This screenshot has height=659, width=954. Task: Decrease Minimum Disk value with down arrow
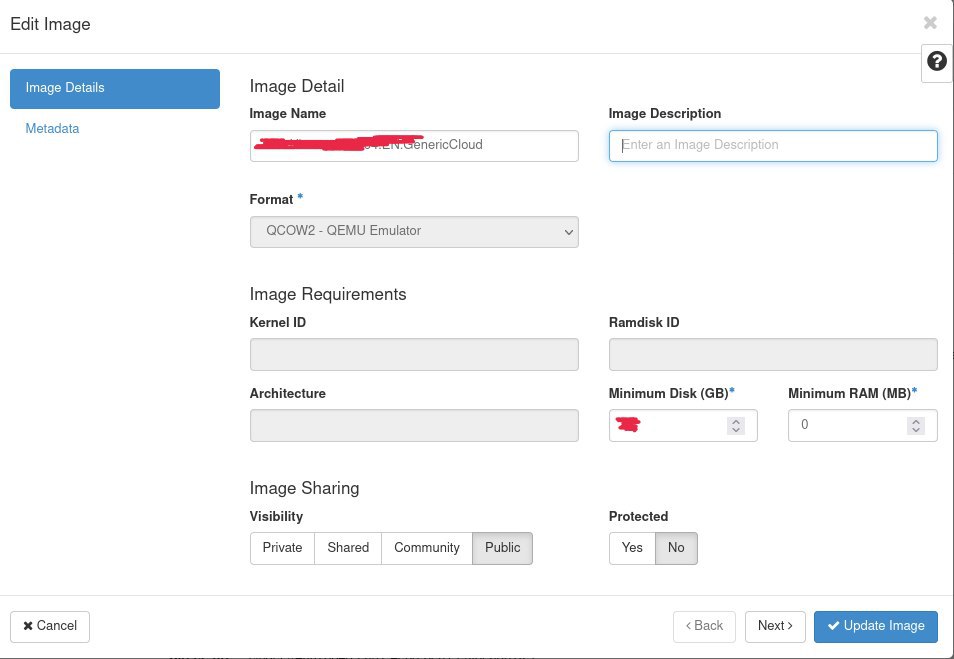pos(736,430)
